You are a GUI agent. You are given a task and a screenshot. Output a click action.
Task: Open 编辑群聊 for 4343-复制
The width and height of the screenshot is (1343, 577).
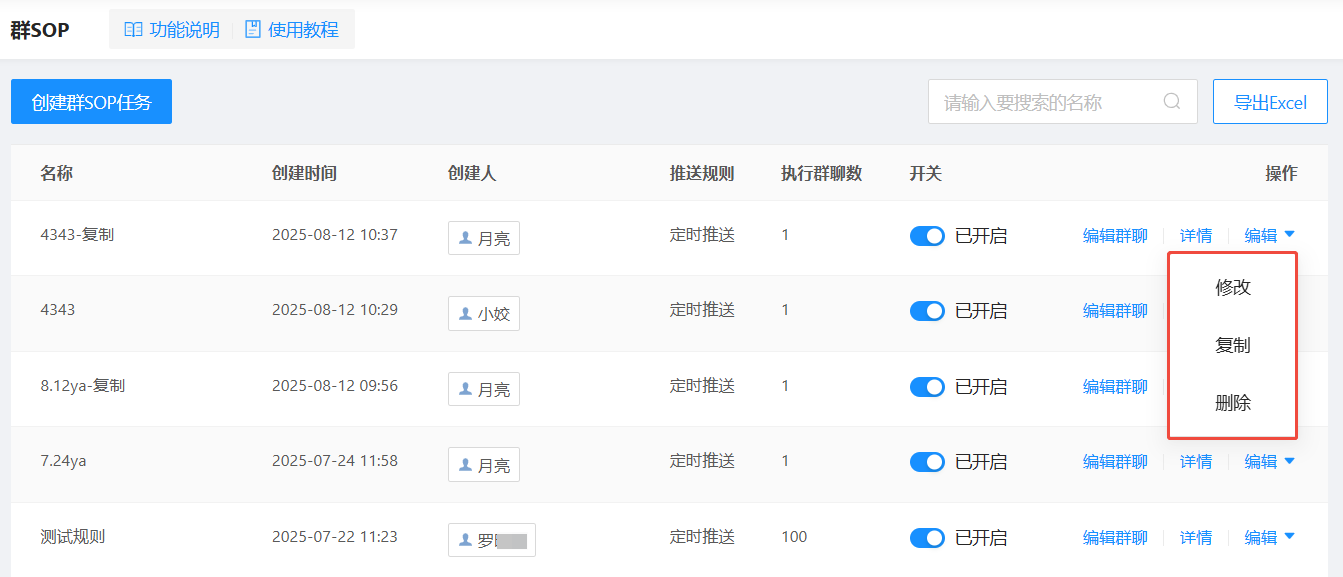[1115, 236]
